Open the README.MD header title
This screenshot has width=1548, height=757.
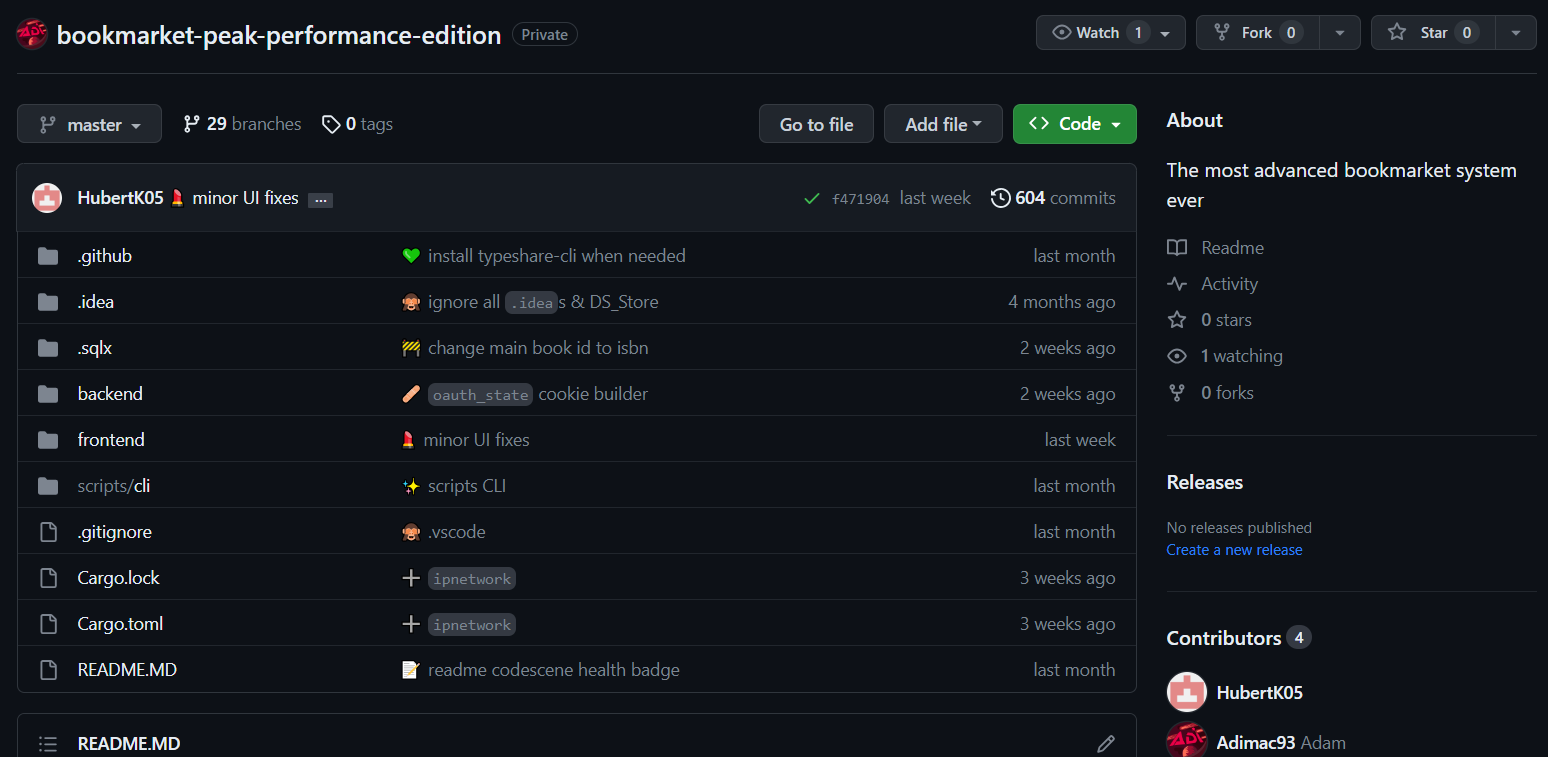point(129,744)
